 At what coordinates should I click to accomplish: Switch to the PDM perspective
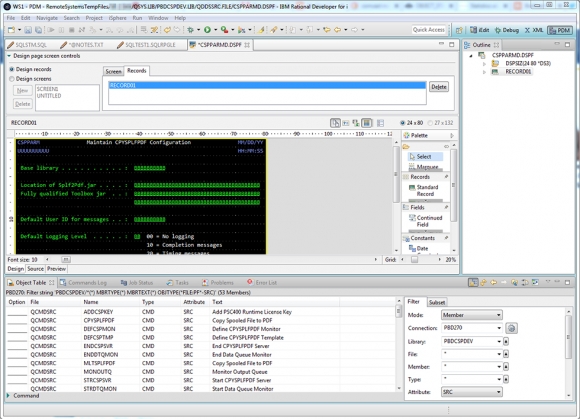coord(560,30)
